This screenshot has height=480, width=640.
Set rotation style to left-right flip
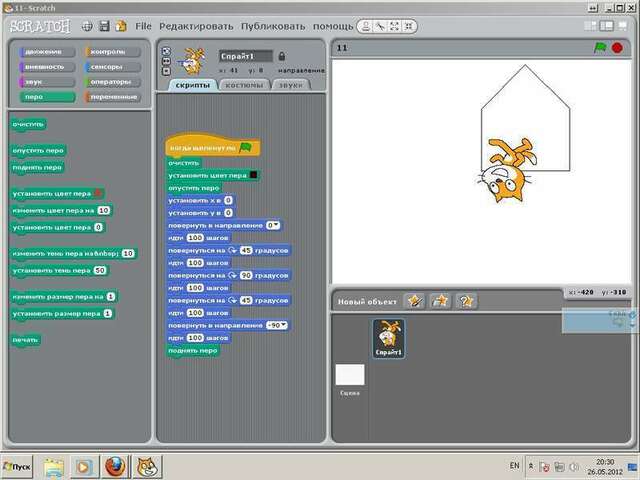(x=166, y=61)
